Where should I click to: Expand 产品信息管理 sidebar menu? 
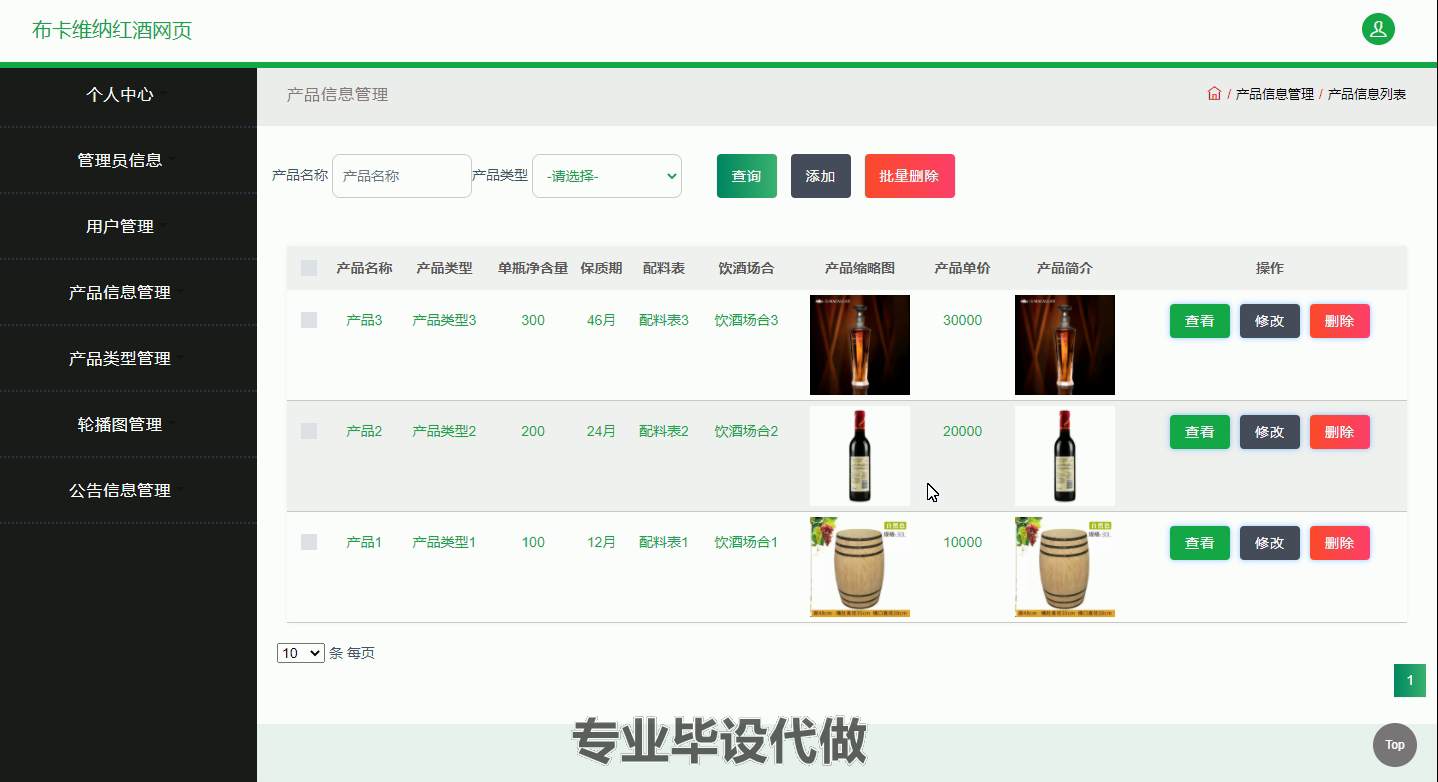click(x=128, y=292)
